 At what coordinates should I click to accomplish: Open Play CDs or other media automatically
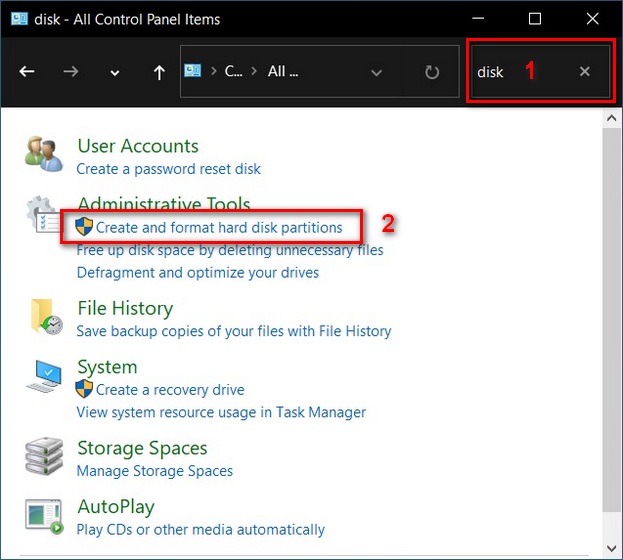point(201,529)
